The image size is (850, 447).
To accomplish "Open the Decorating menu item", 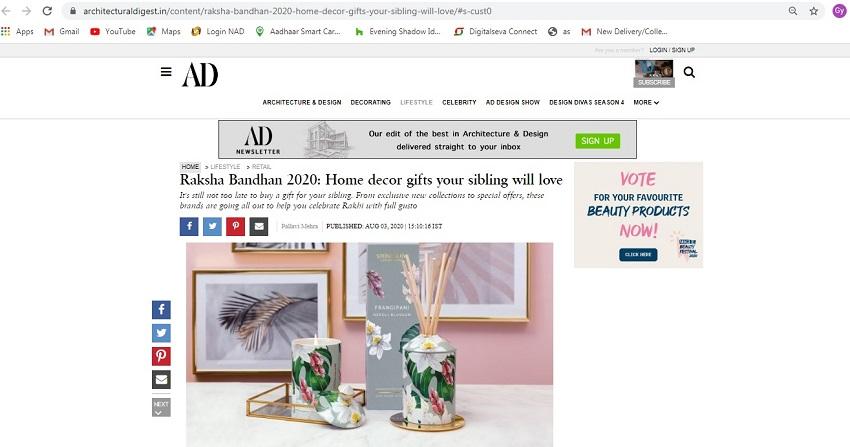I will 370,102.
